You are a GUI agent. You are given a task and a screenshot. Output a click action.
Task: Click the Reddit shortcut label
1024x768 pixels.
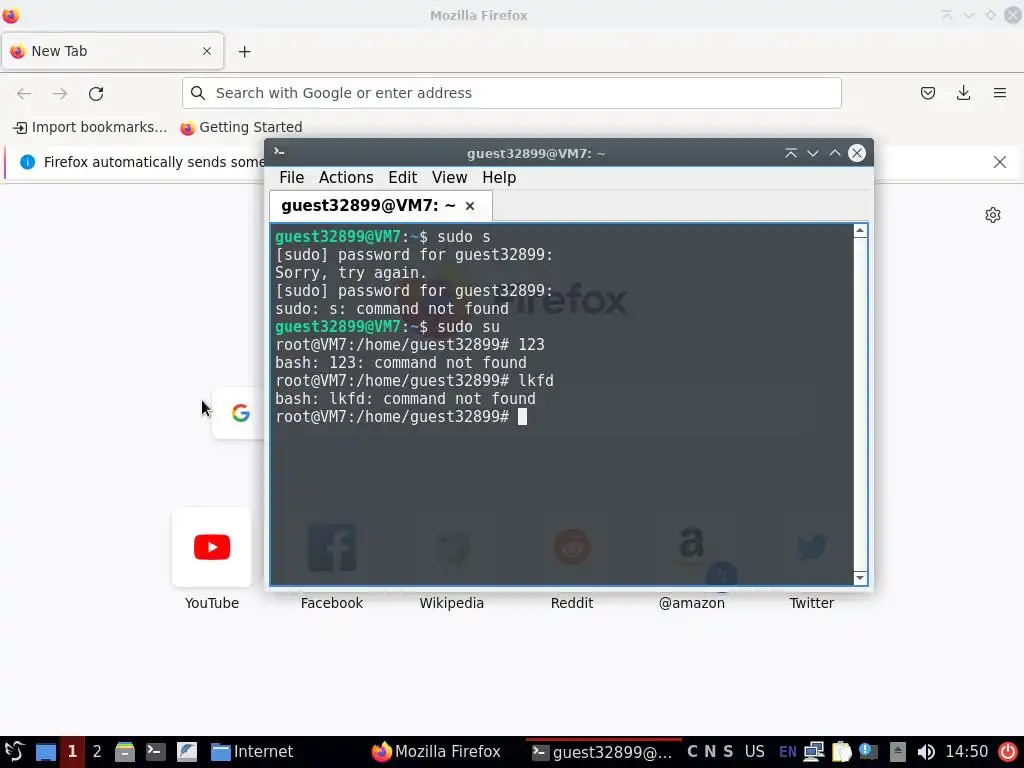pyautogui.click(x=571, y=603)
